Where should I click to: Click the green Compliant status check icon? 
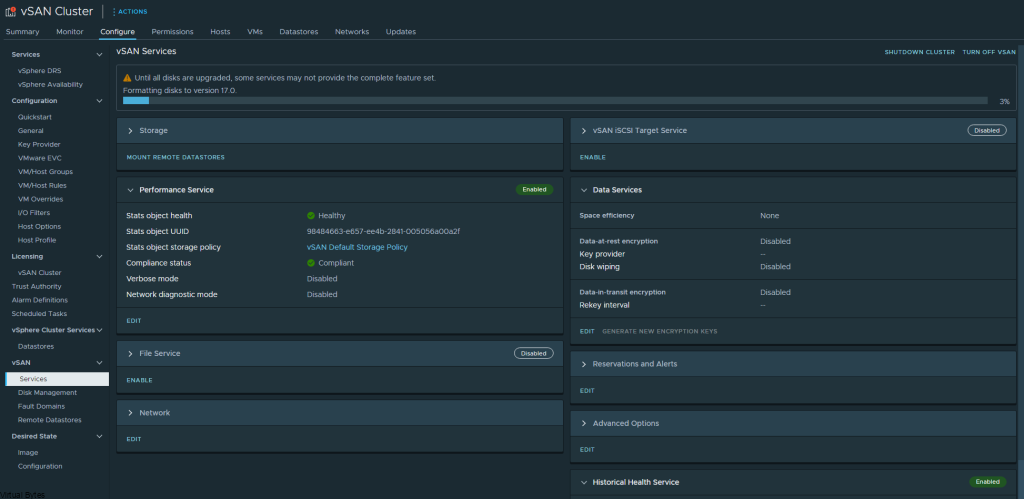point(311,263)
